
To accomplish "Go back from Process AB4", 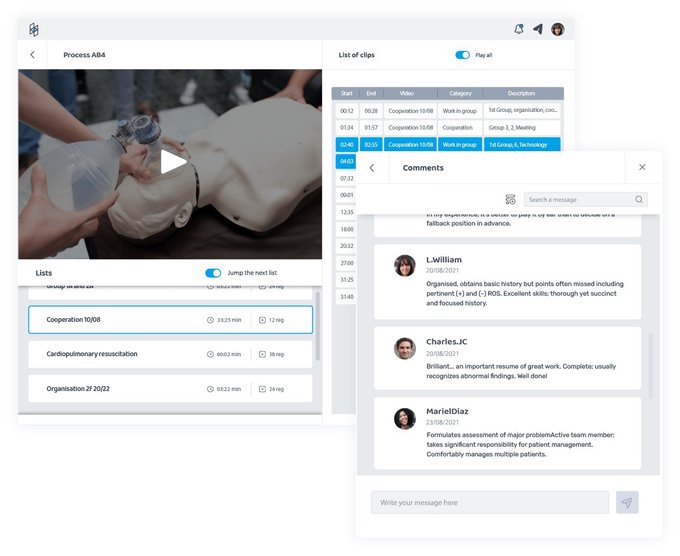I will click(x=33, y=55).
